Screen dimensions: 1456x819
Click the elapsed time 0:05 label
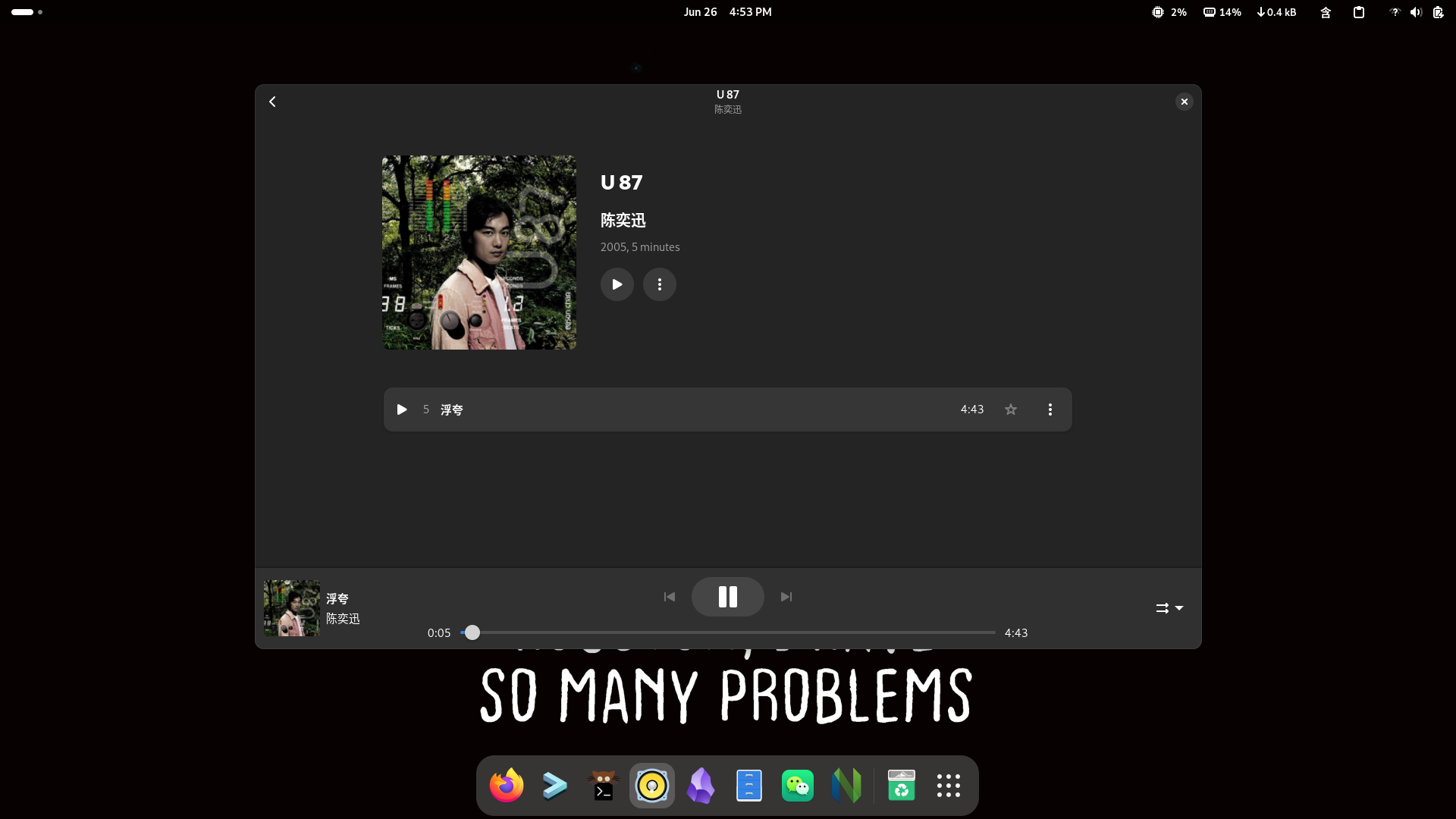pos(439,633)
